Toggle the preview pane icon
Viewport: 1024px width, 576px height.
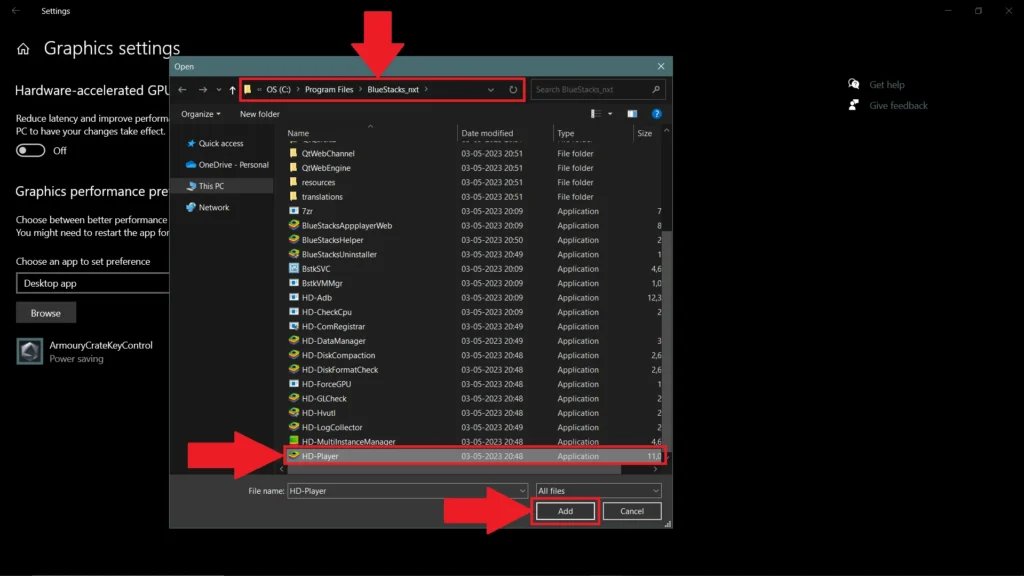[x=632, y=113]
